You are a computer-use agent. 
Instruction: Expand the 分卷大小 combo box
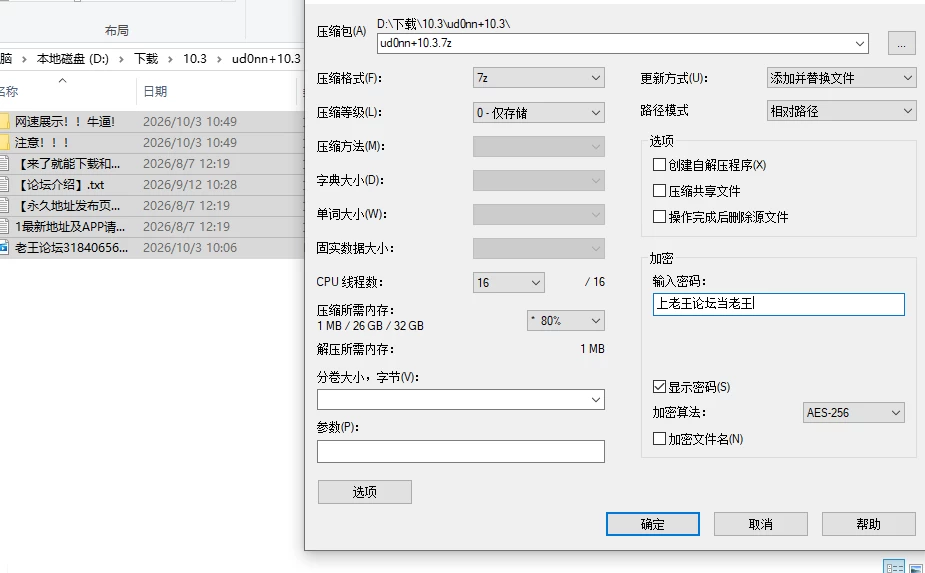[x=596, y=400]
